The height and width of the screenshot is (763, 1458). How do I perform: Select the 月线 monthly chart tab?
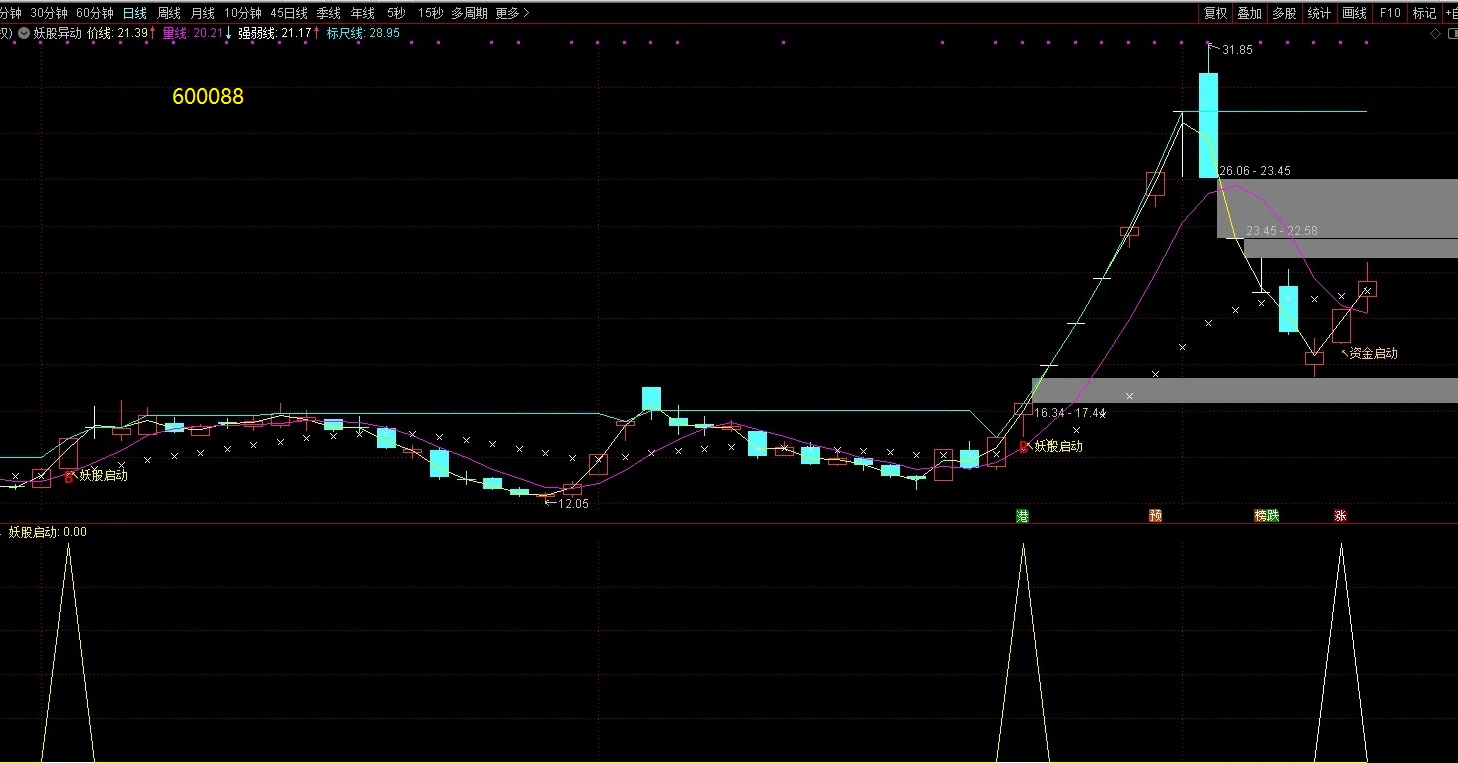(x=203, y=13)
